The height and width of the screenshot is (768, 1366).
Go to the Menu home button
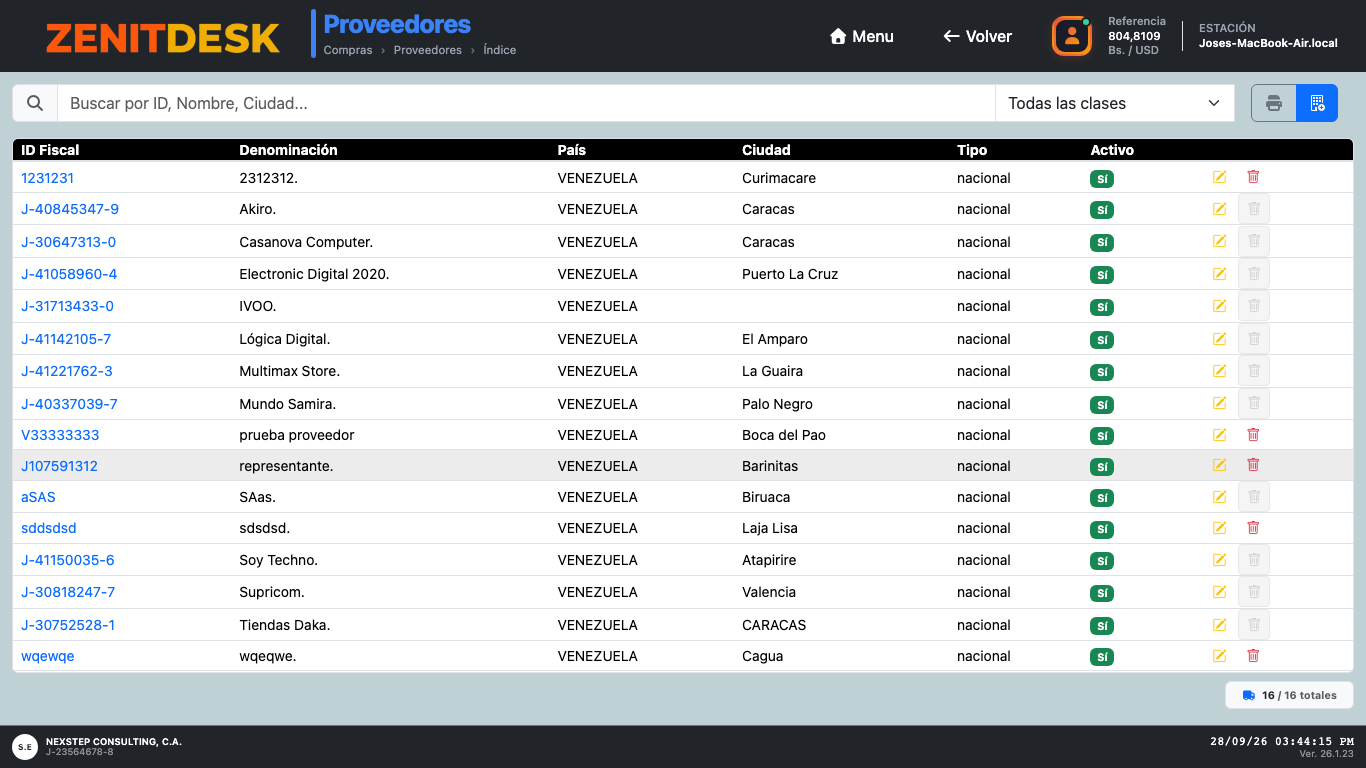click(x=862, y=36)
